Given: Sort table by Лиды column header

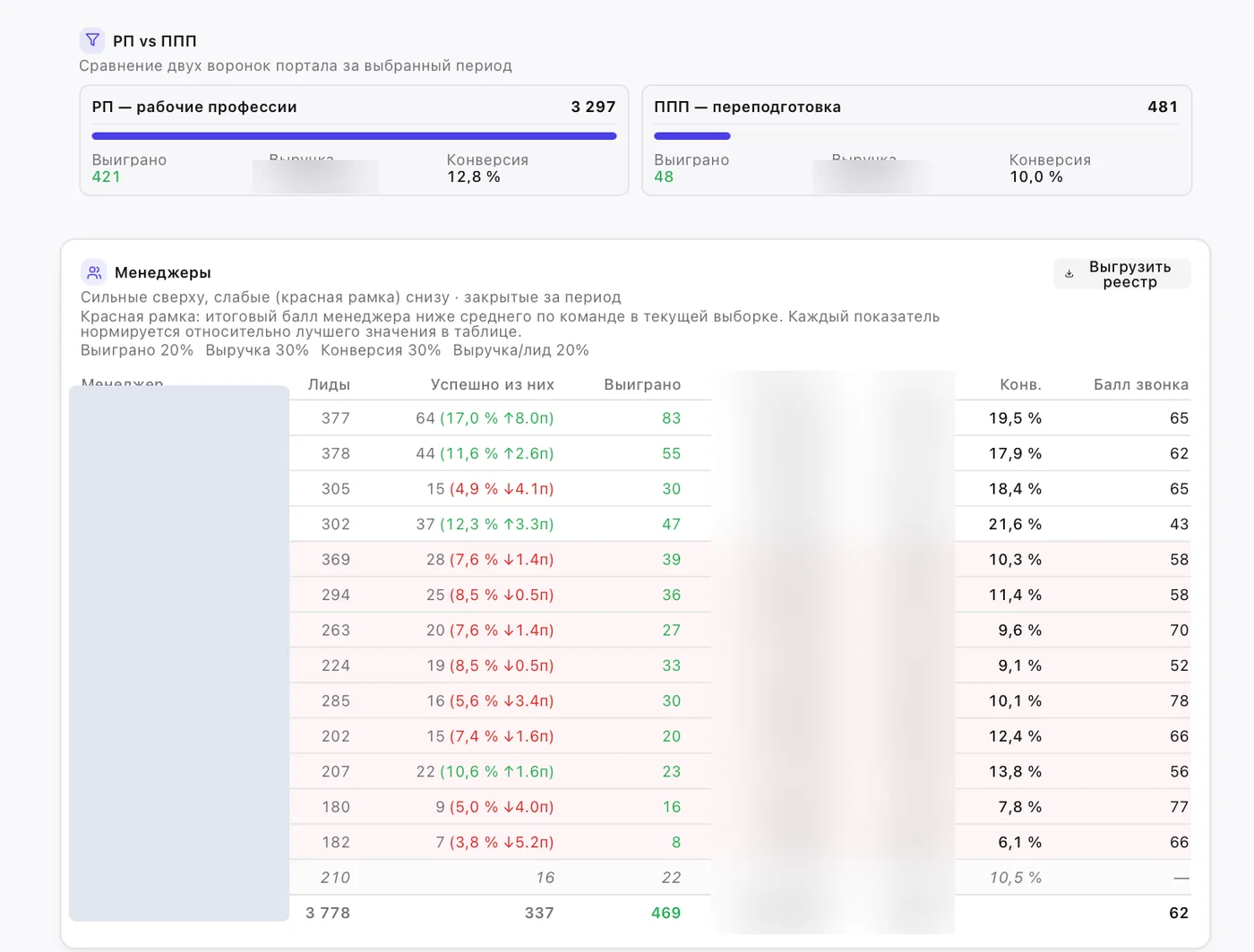Looking at the screenshot, I should point(329,384).
